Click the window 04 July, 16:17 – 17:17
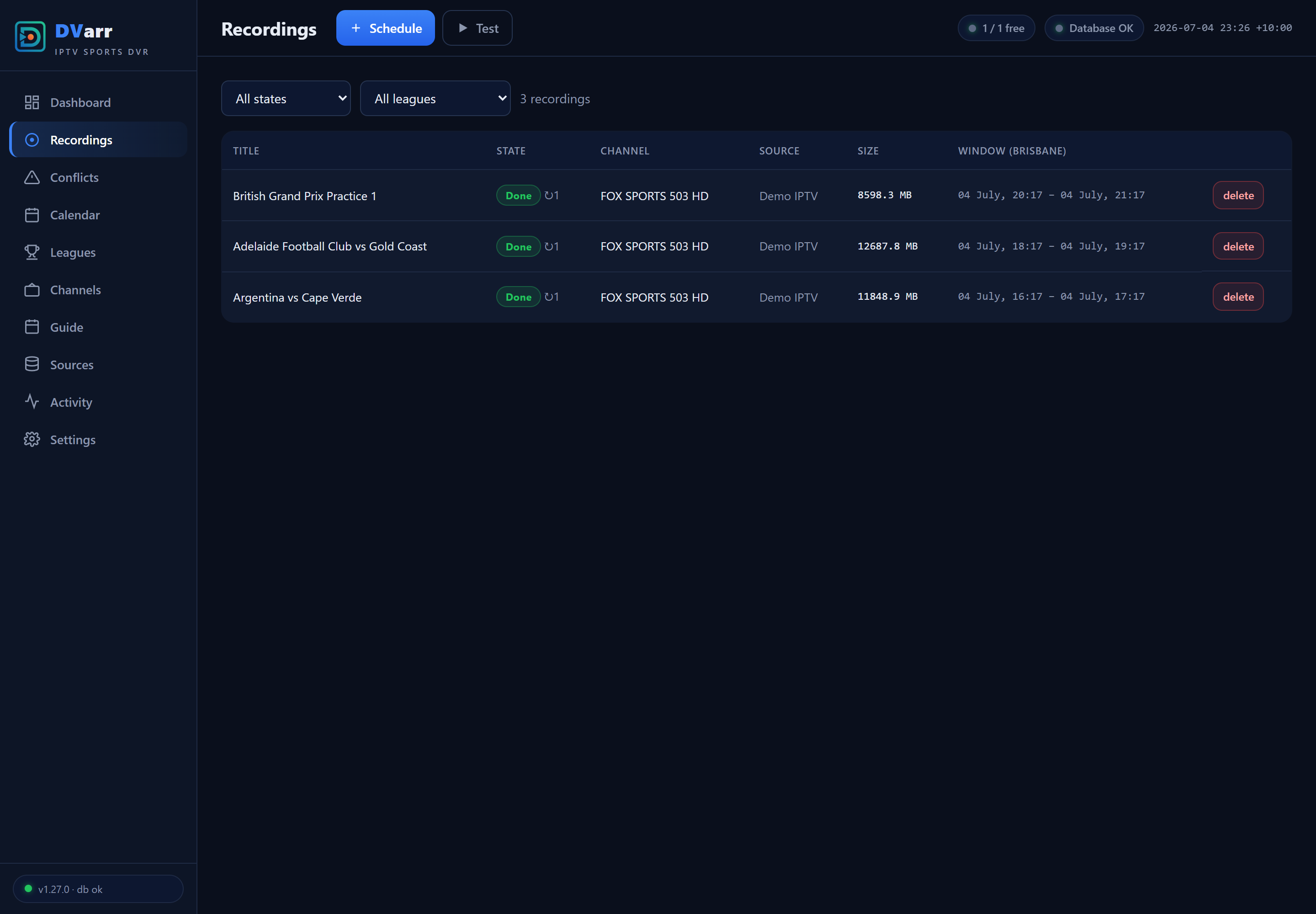 pyautogui.click(x=1051, y=296)
